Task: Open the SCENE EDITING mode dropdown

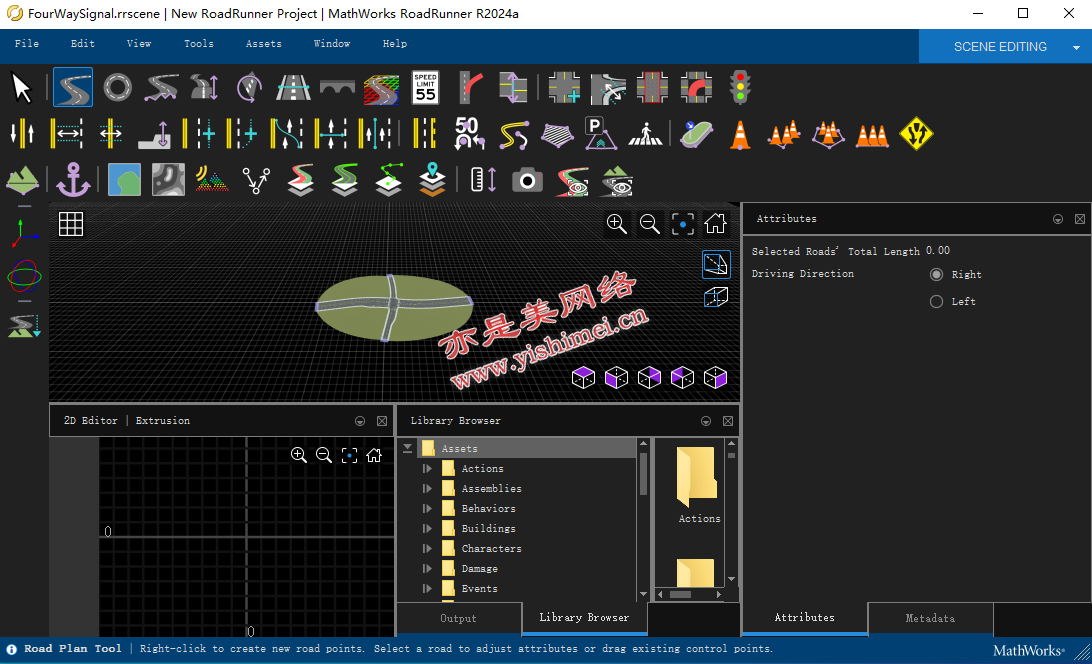Action: tap(1076, 47)
